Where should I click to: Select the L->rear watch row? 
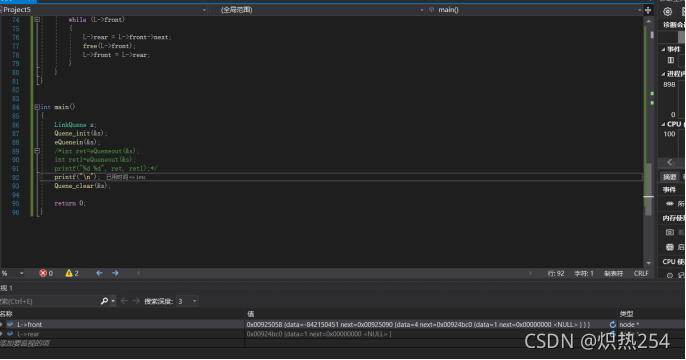342,334
